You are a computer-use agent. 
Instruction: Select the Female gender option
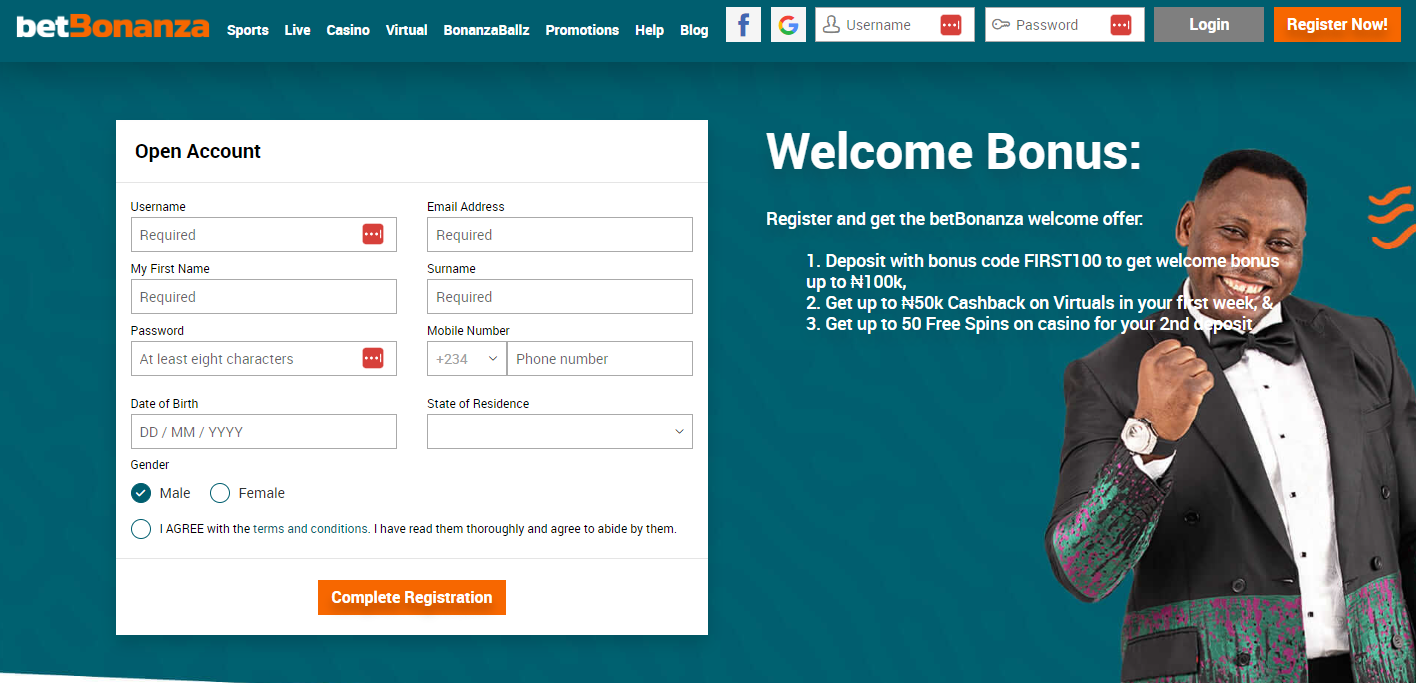pyautogui.click(x=220, y=493)
